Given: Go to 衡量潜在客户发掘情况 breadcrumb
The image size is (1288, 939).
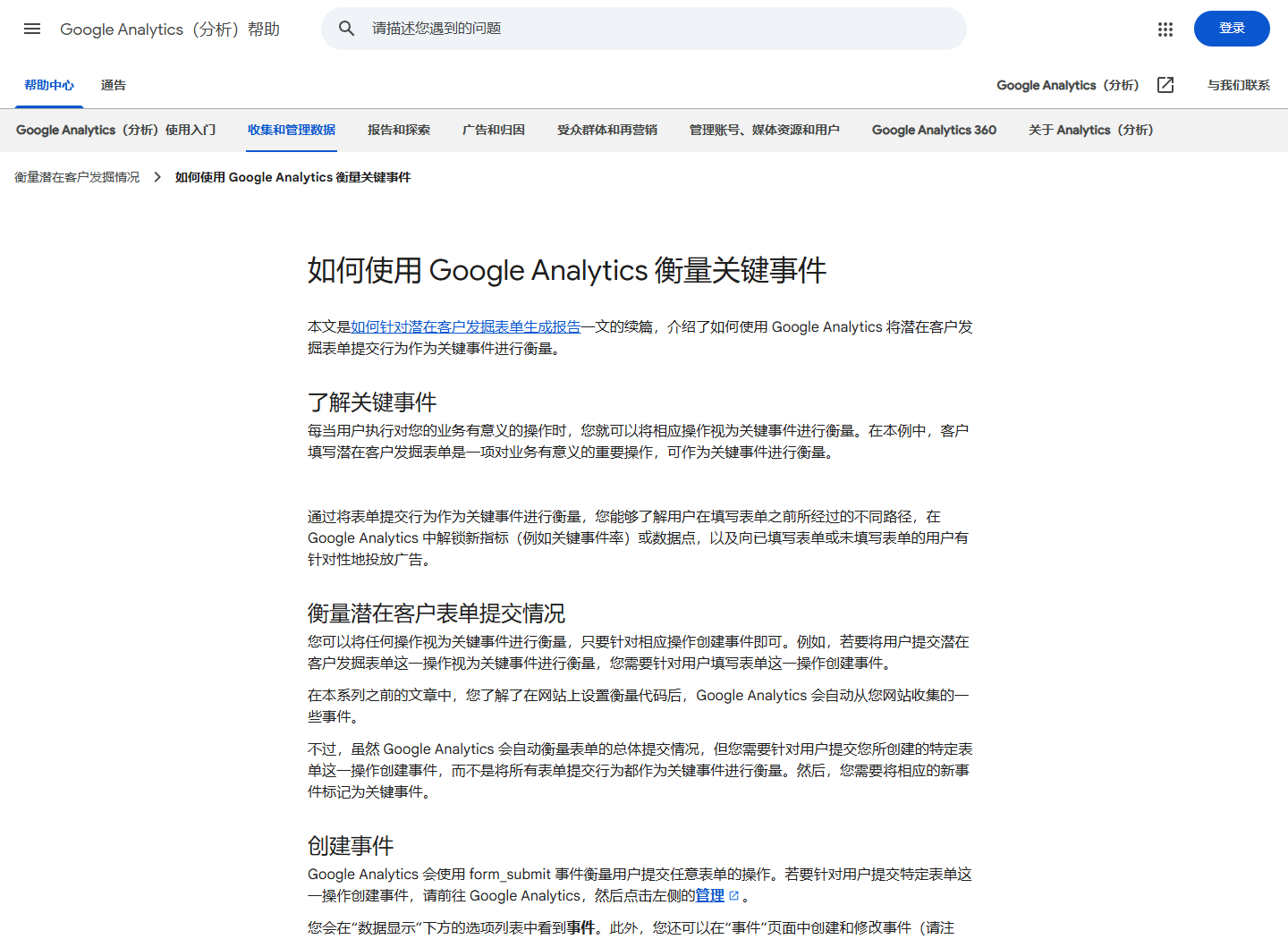Looking at the screenshot, I should click(77, 177).
